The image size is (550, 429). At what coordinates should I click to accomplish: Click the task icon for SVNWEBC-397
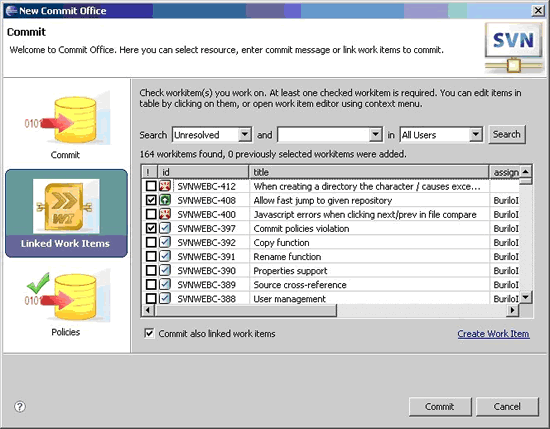(x=165, y=228)
